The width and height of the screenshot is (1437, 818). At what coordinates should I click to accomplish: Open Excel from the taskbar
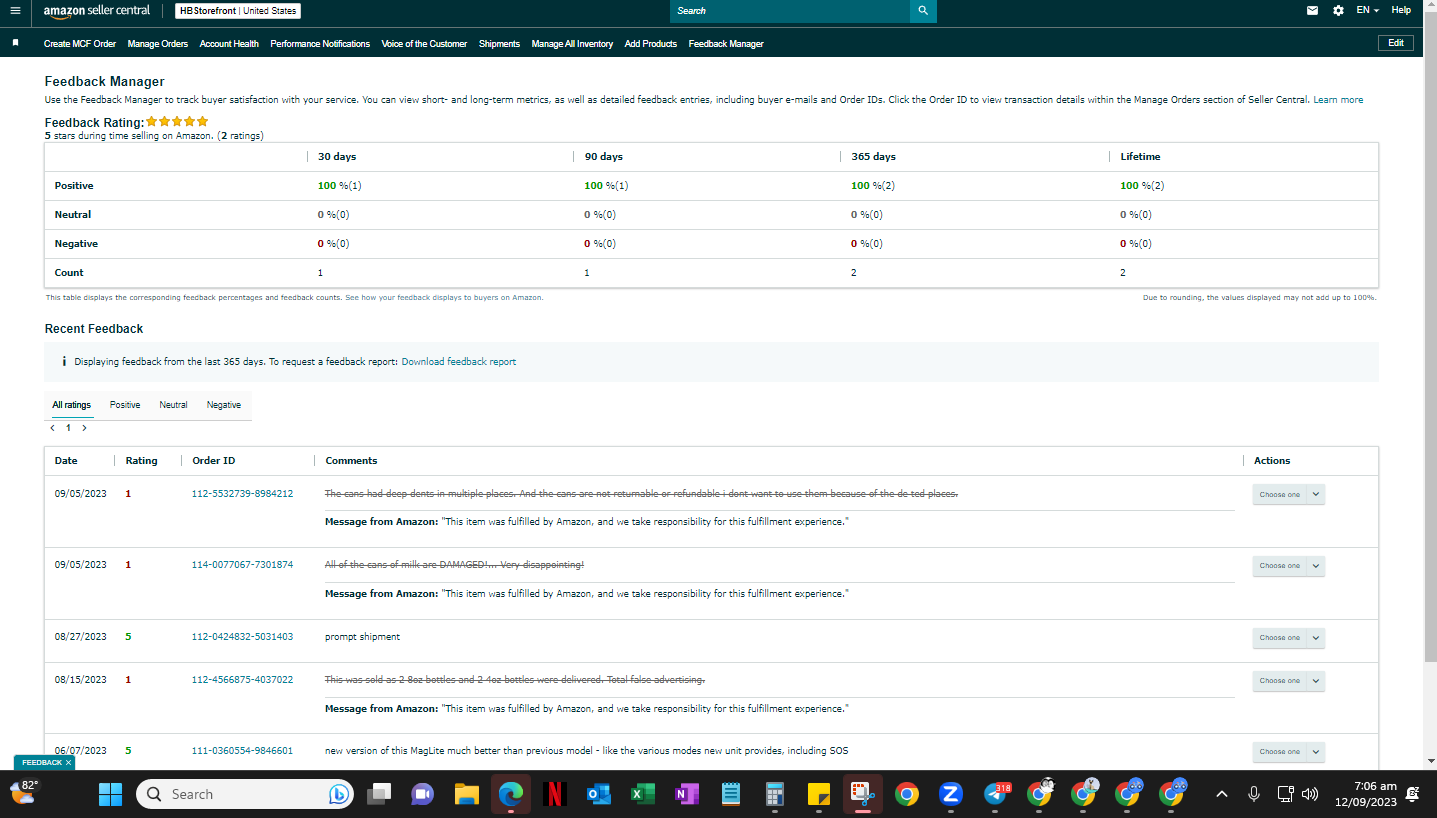click(643, 794)
